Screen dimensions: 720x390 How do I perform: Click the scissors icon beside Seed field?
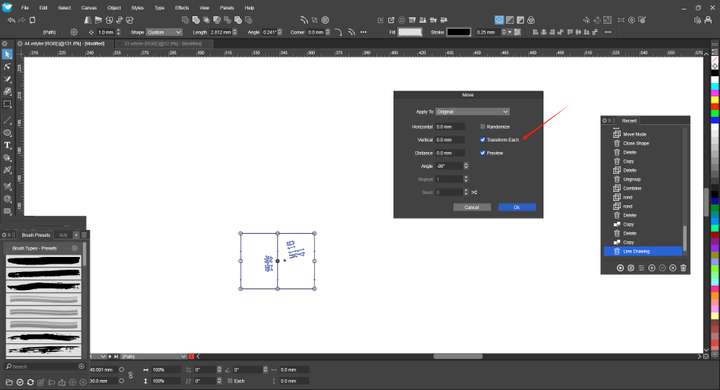tap(474, 192)
